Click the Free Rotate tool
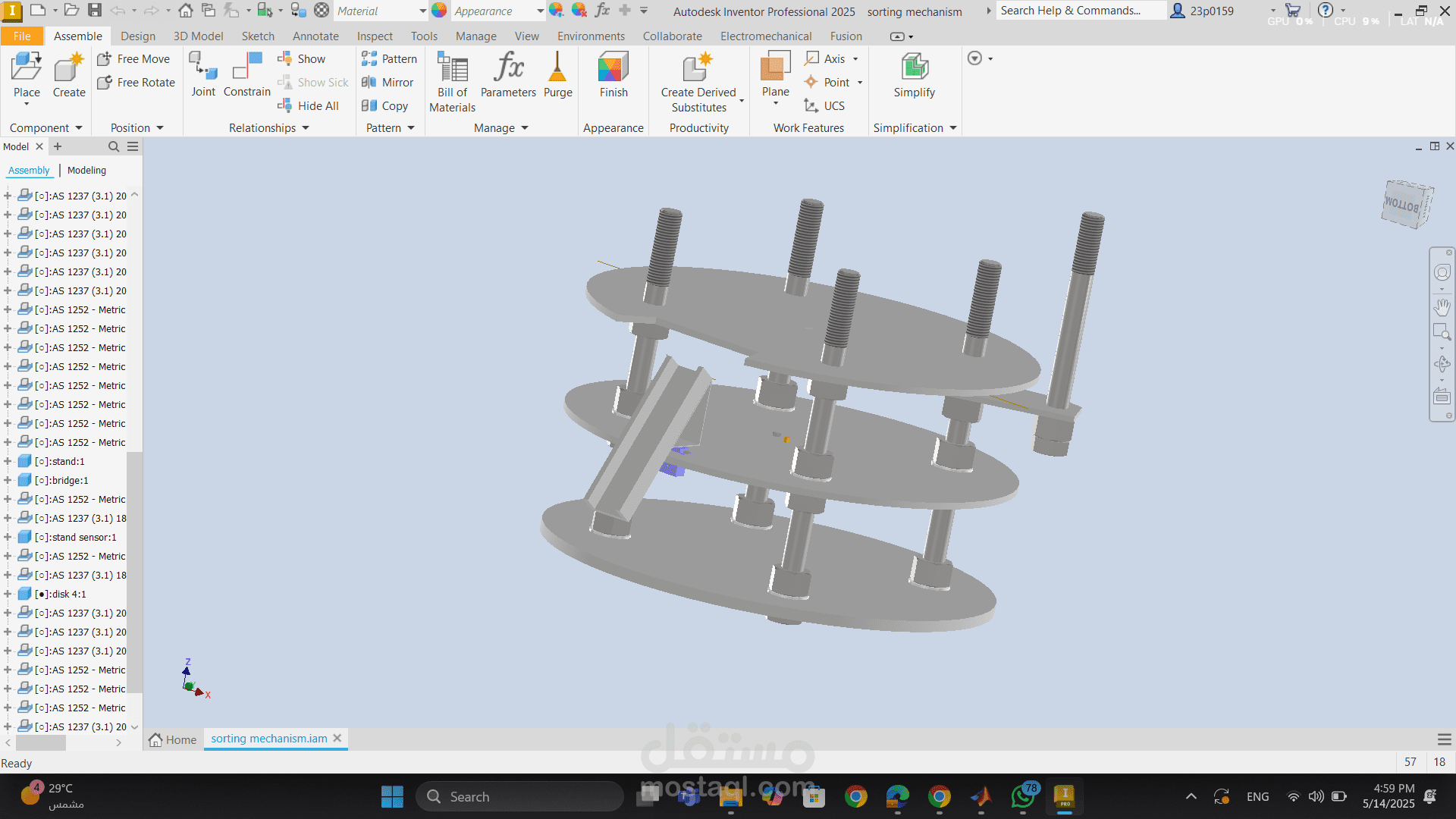 [x=136, y=82]
